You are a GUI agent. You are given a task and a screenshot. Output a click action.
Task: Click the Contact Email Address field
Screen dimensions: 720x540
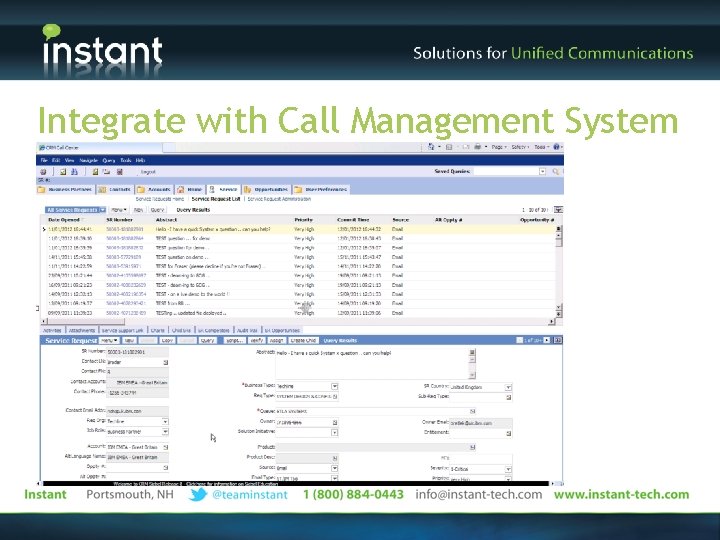[x=137, y=411]
